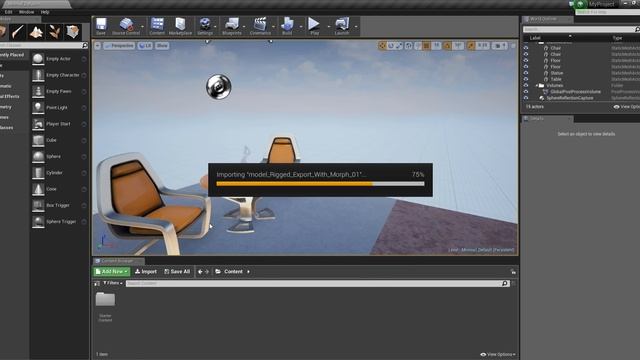Click the importing progress bar
This screenshot has width=640, height=360.
point(320,184)
